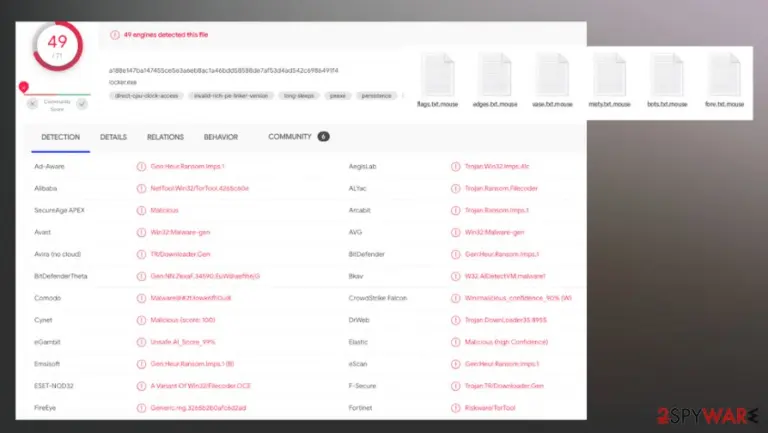
Task: Click the long-sleeps tag
Action: click(x=299, y=96)
